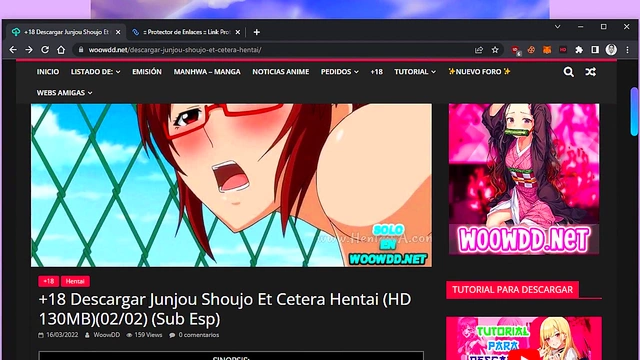
Task: Open the NUEVO FORO menu link
Action: point(479,72)
